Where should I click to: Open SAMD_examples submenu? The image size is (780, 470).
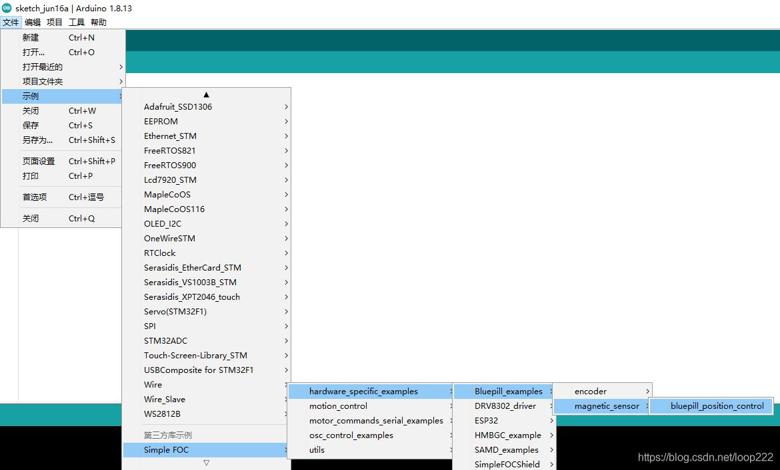point(504,450)
